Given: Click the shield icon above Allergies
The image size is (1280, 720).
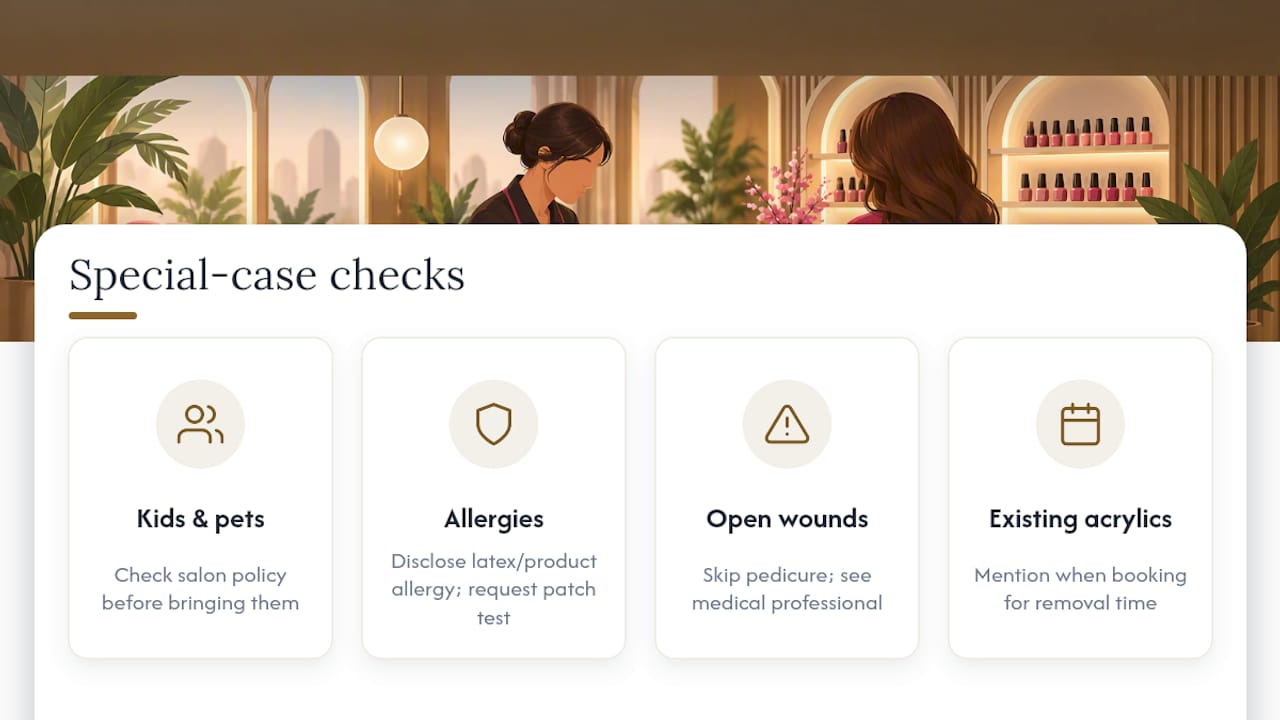Looking at the screenshot, I should (x=493, y=424).
